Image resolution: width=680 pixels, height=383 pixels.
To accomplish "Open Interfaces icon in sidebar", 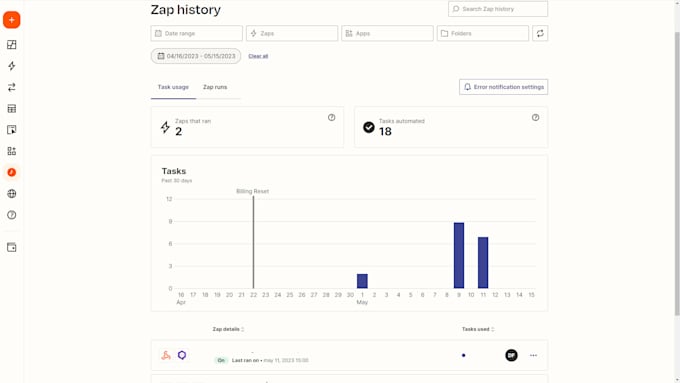I will 12,130.
